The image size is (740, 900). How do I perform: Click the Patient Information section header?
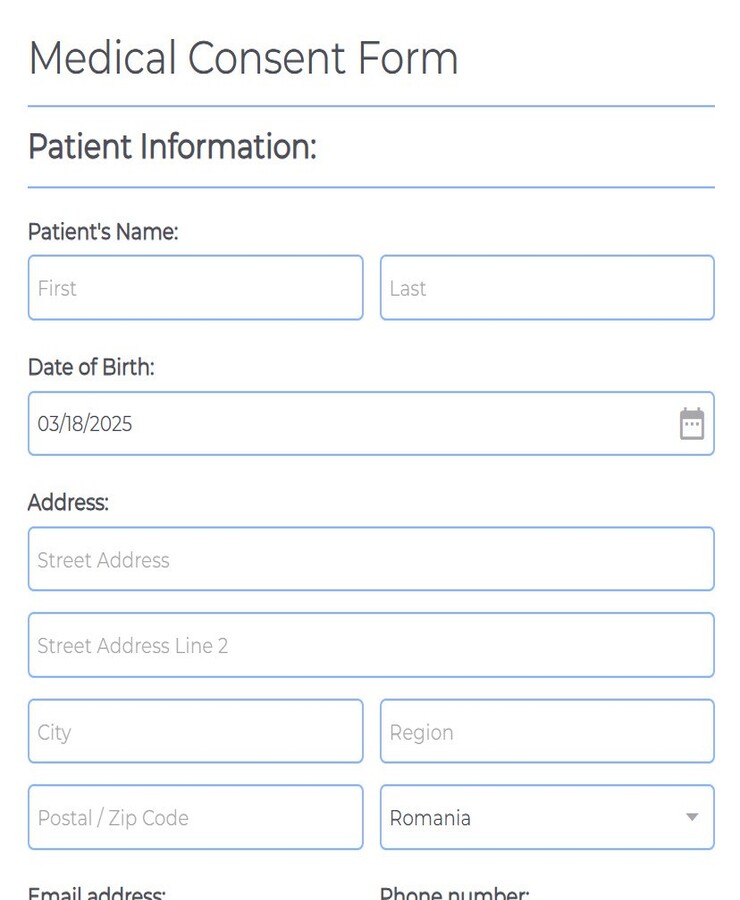pyautogui.click(x=172, y=147)
